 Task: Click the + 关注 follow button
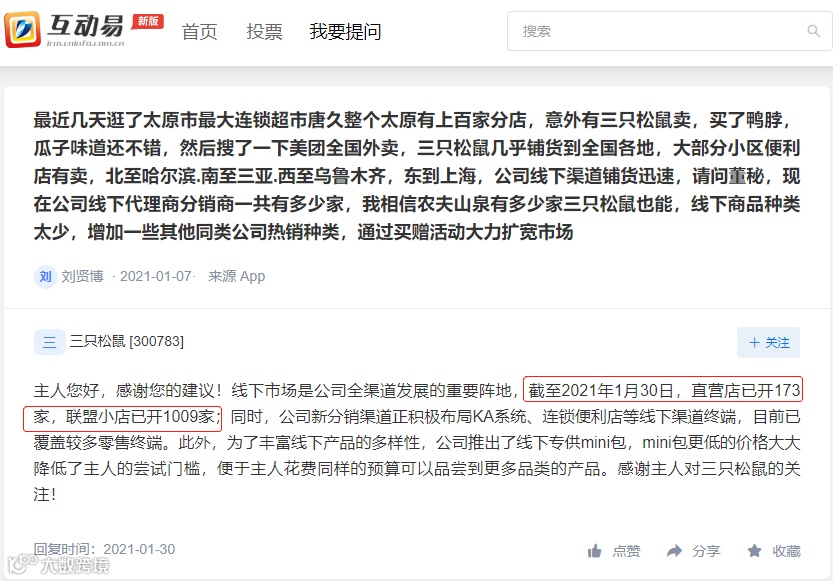[768, 343]
